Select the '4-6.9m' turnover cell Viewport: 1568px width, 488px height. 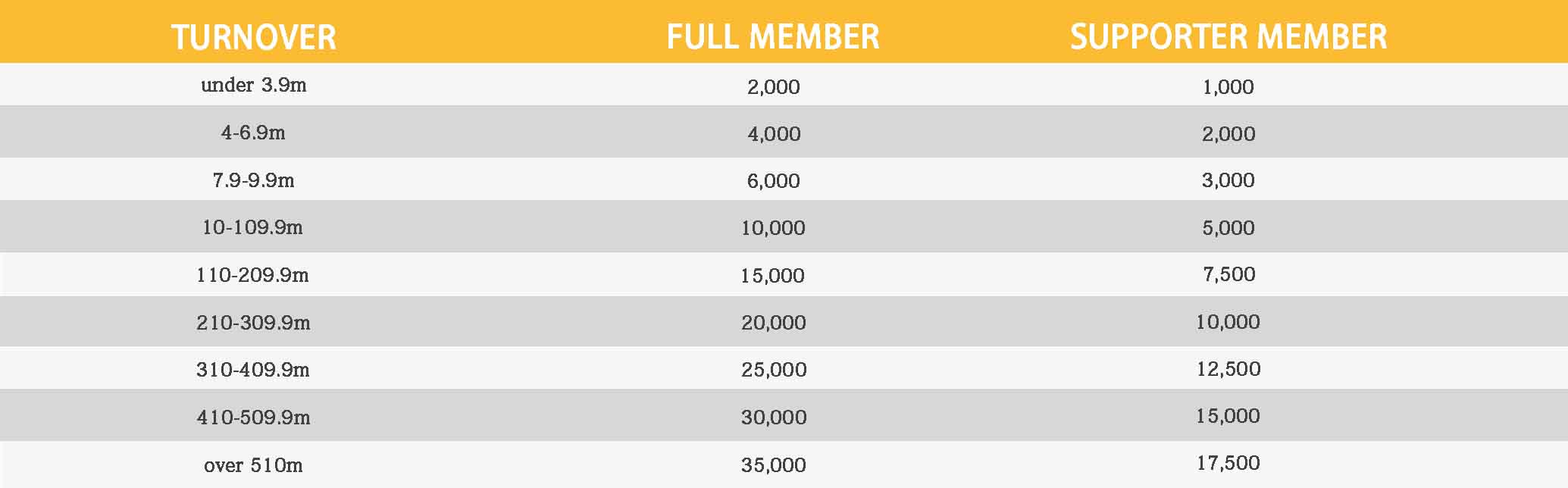[253, 133]
